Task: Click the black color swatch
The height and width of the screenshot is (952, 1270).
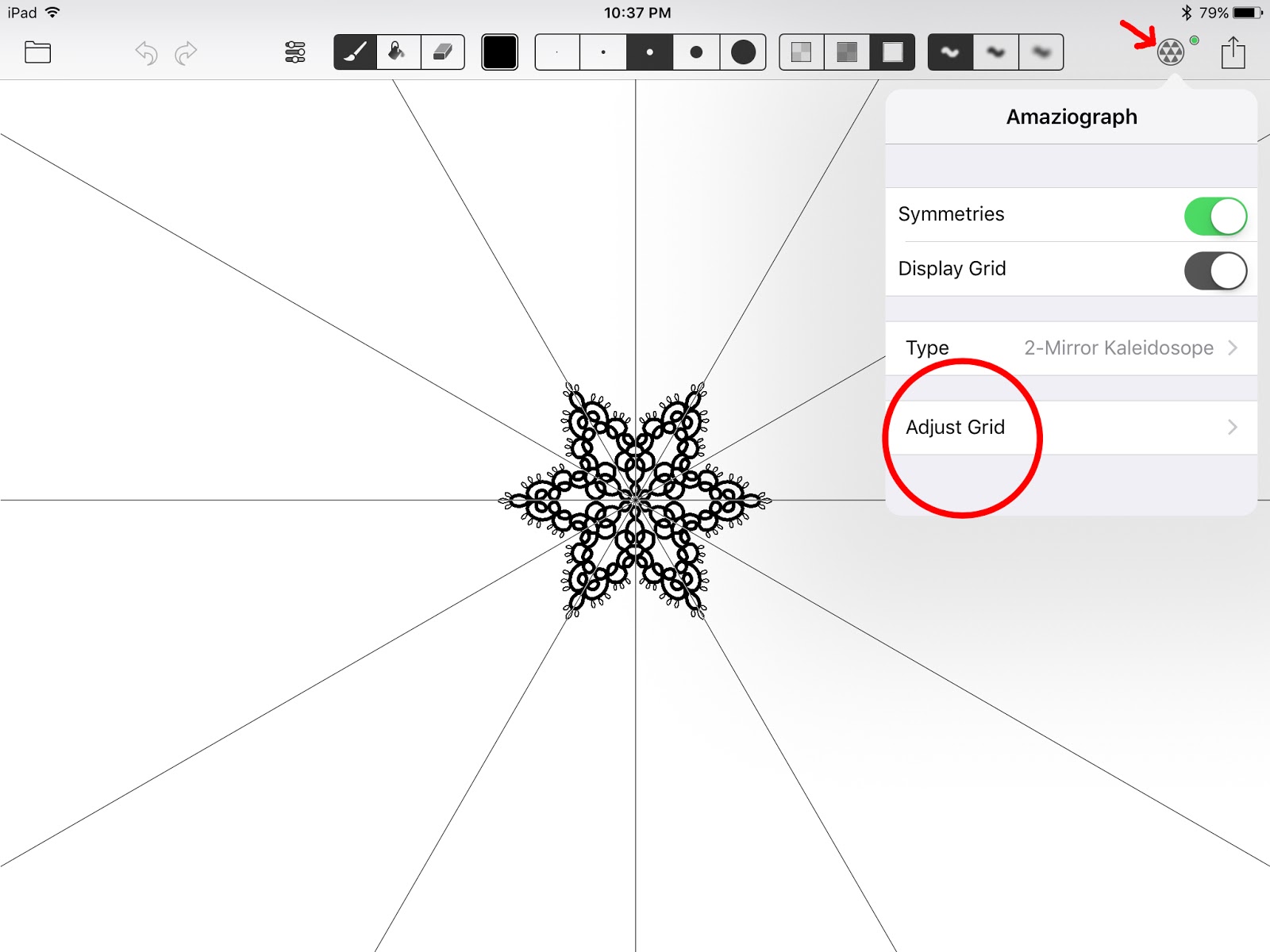Action: point(499,52)
